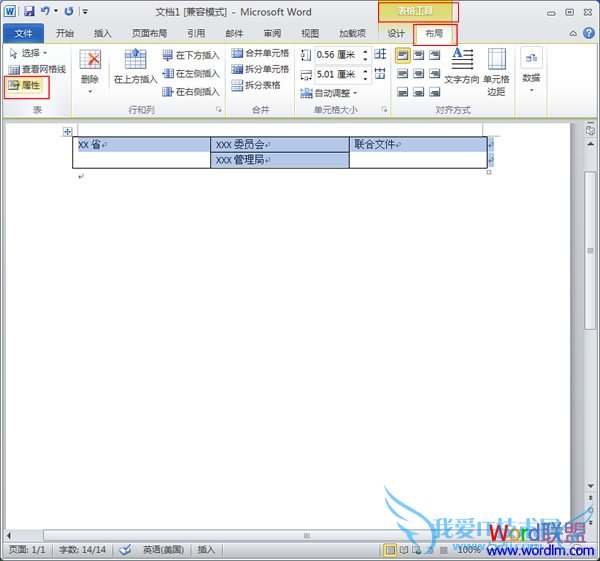This screenshot has height=561, width=600.
Task: Open the 单元格大小 dialog launcher
Action: [384, 110]
